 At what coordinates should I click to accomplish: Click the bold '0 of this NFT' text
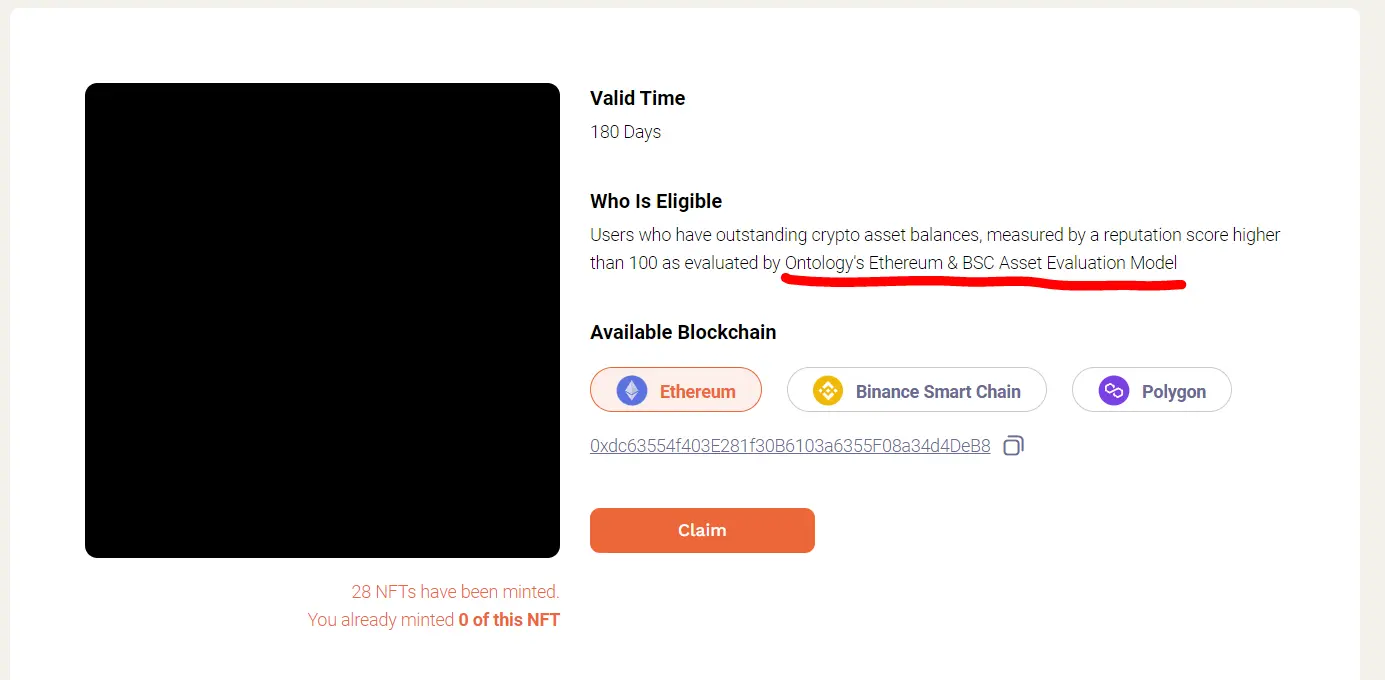click(509, 620)
